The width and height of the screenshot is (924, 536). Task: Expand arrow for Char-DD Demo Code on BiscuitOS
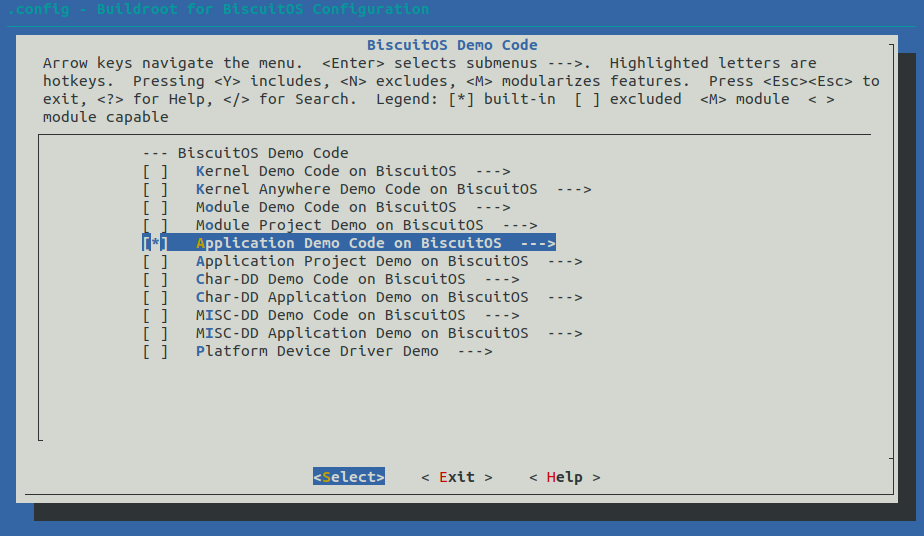[502, 280]
